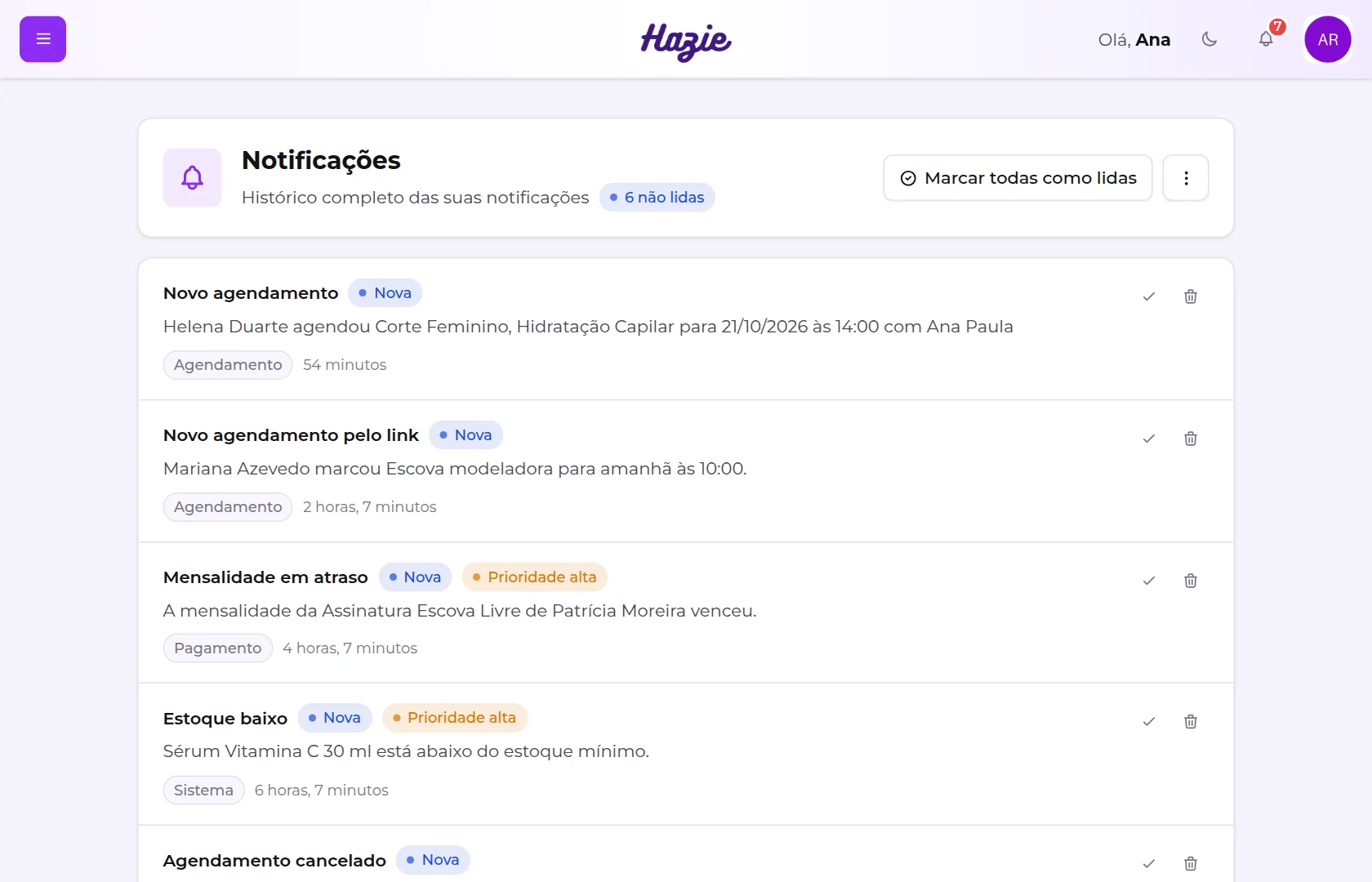
Task: Click the Olá, Ana greeting
Action: point(1134,40)
